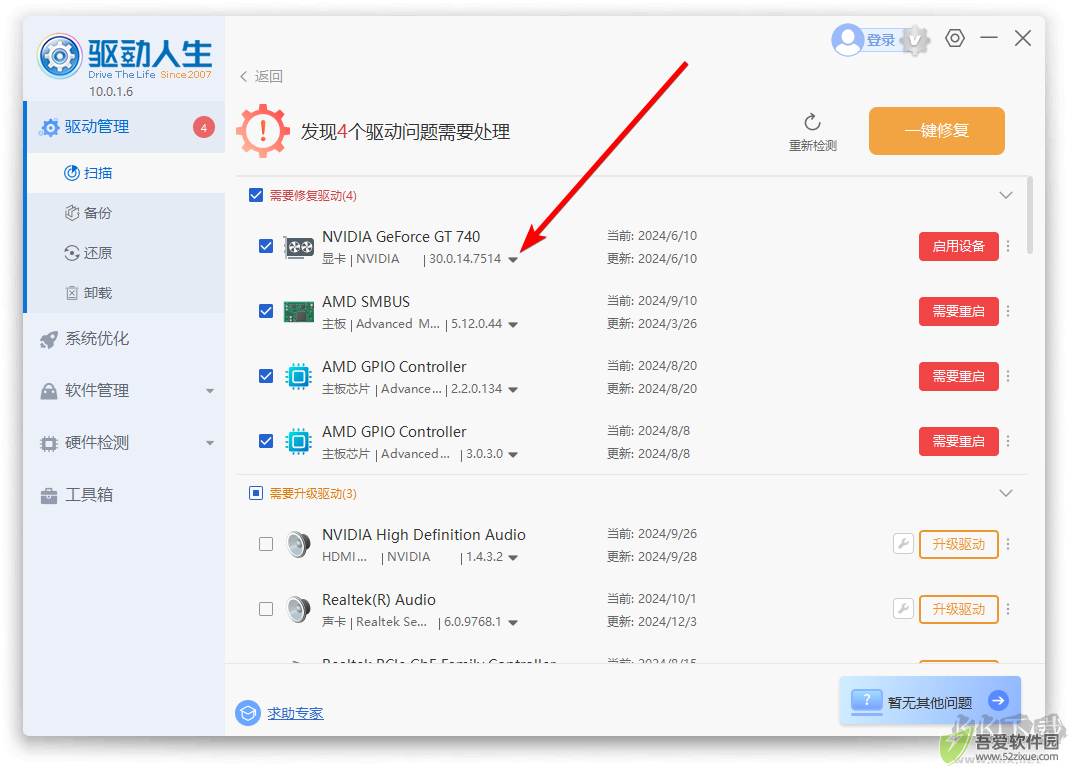Open the 2.2.0.134 version dropdown
1068x766 pixels.
(513, 389)
